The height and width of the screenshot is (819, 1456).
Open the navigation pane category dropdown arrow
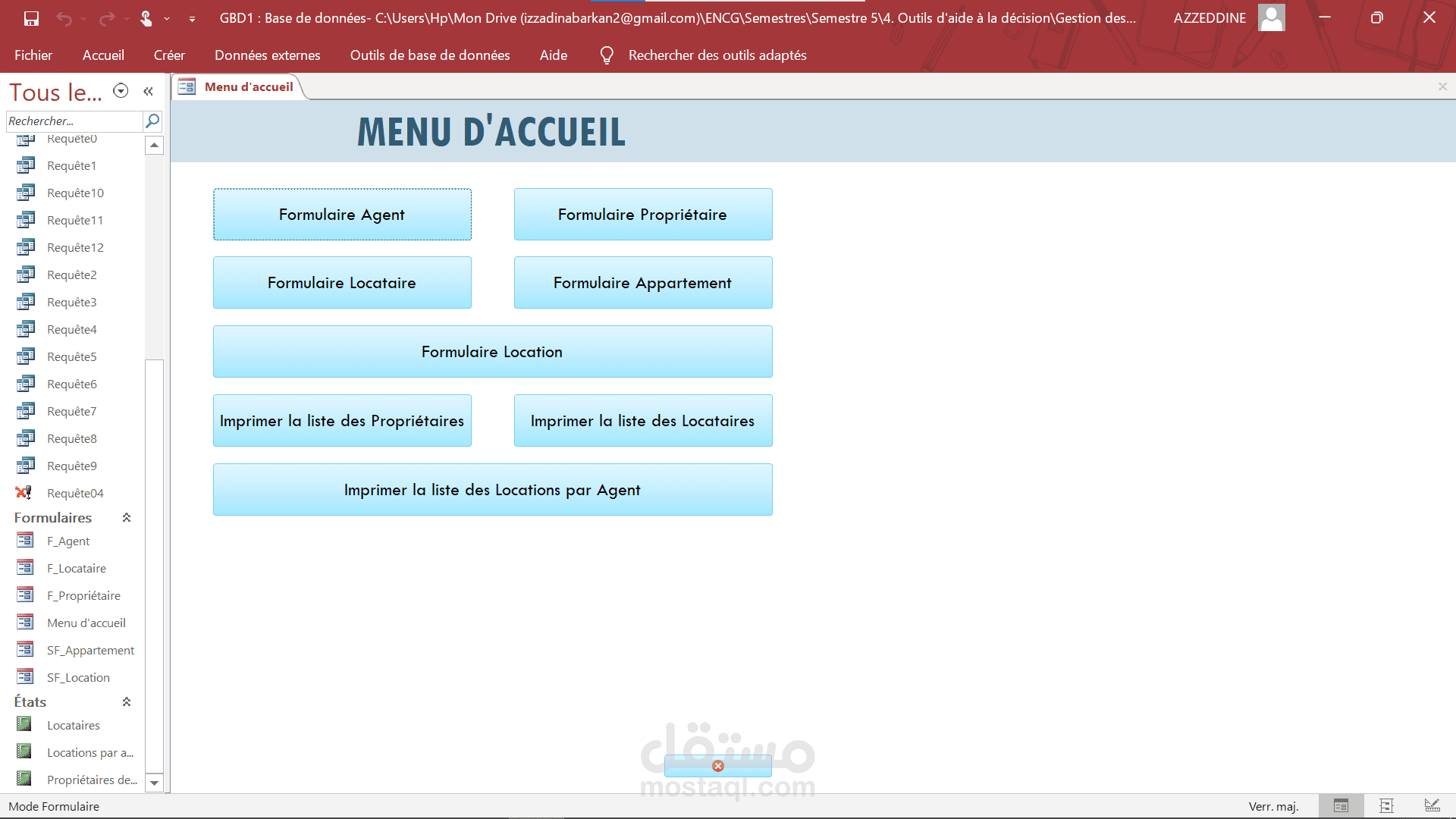point(121,91)
